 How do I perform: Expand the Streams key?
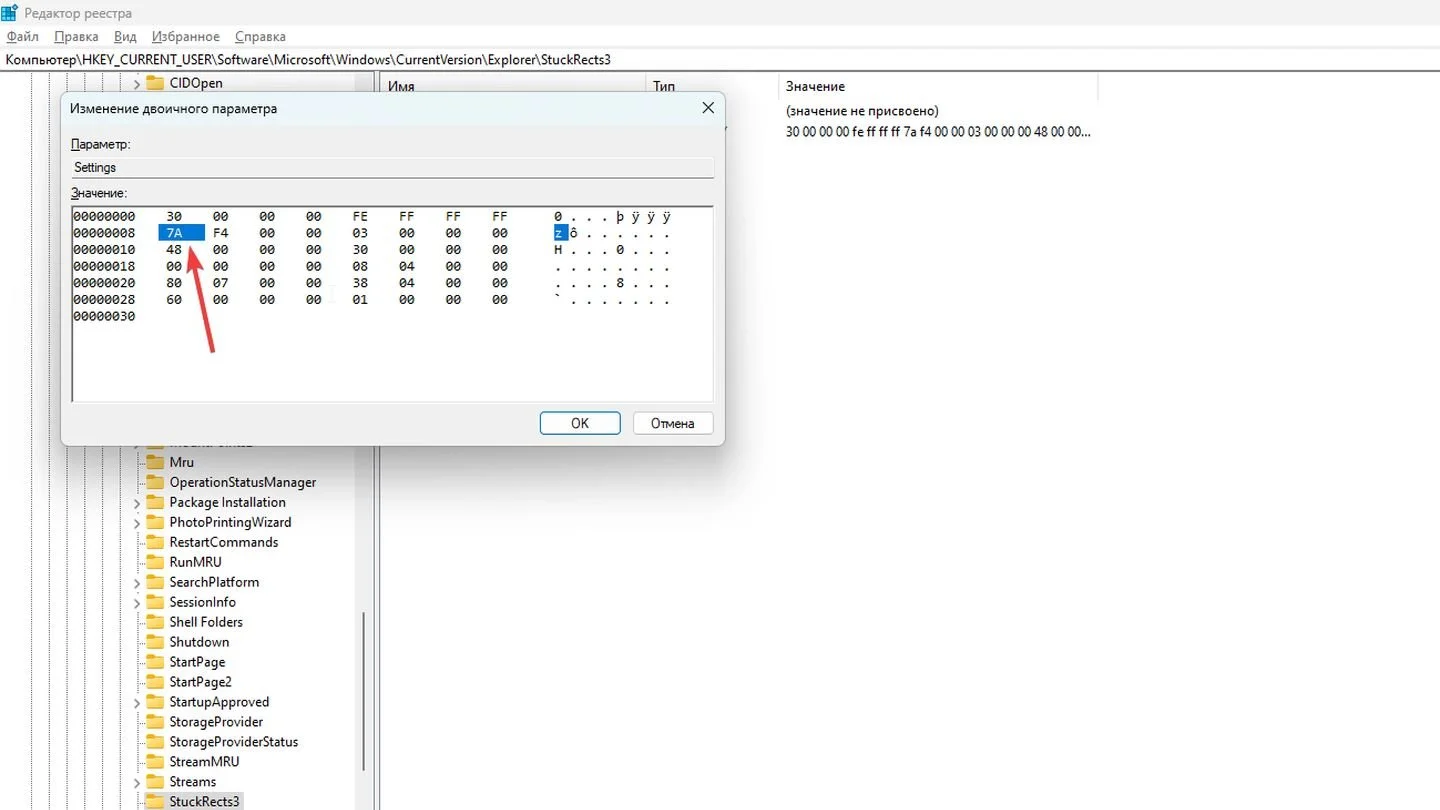click(137, 782)
